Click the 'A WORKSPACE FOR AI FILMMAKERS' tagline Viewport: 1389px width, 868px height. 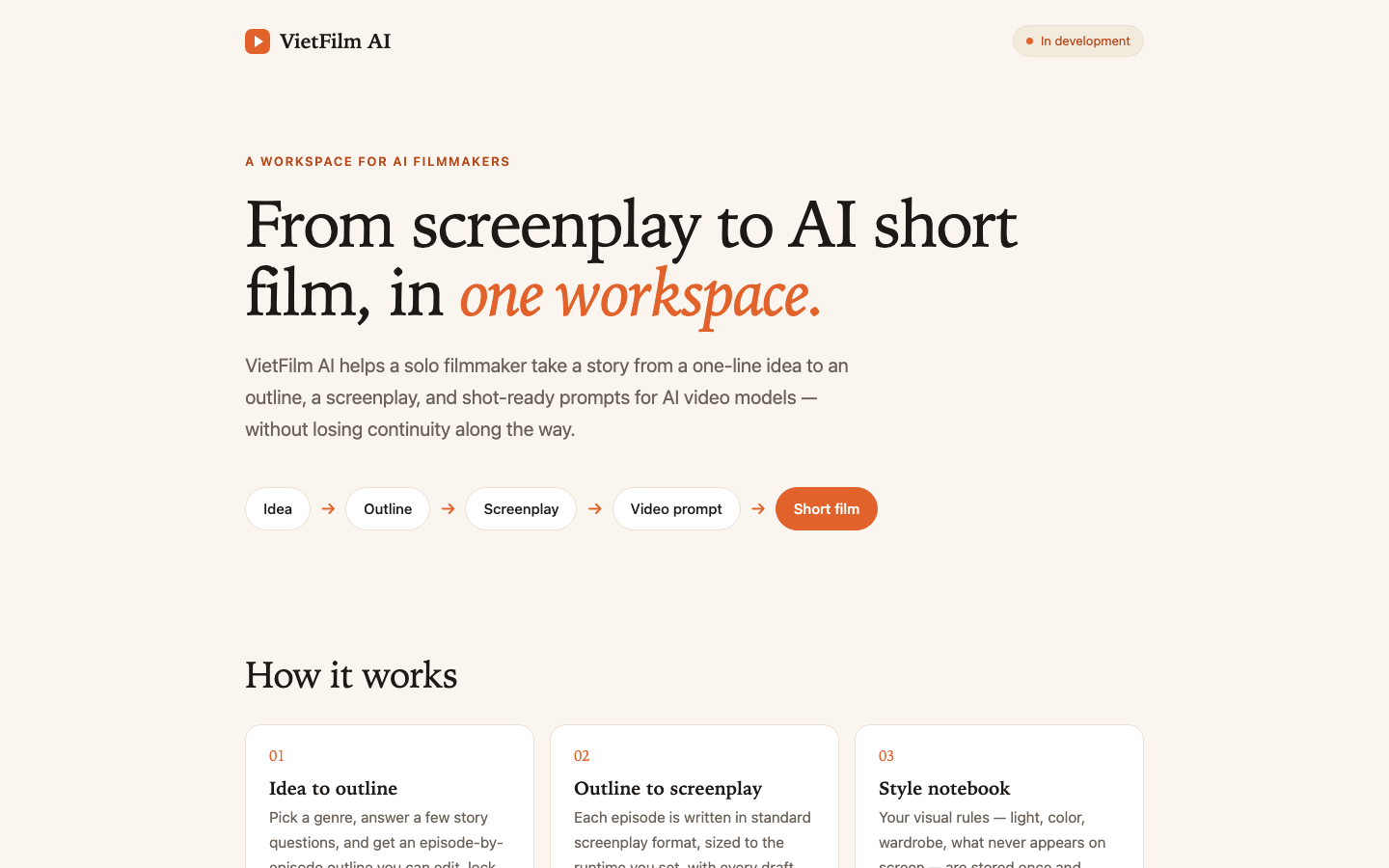click(377, 162)
